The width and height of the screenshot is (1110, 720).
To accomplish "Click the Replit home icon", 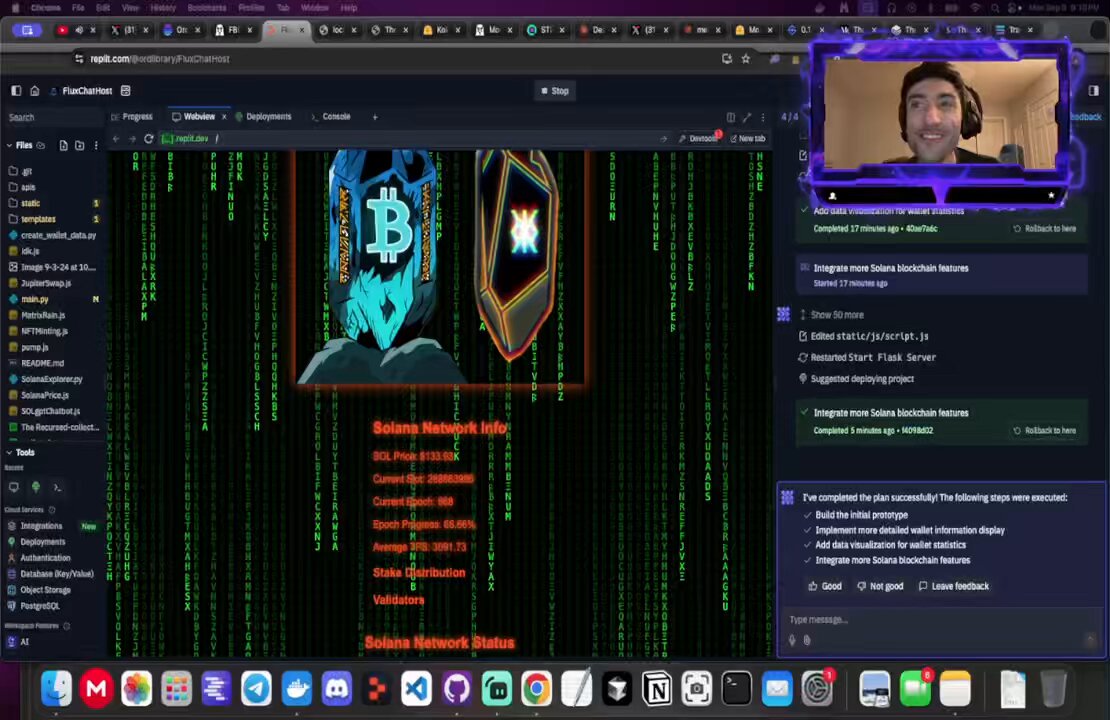I will 34,91.
